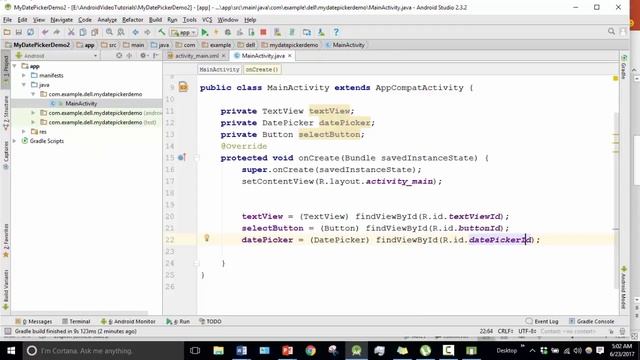Open the Messages tool window button
This screenshot has width=640, height=360.
[x=33, y=321]
